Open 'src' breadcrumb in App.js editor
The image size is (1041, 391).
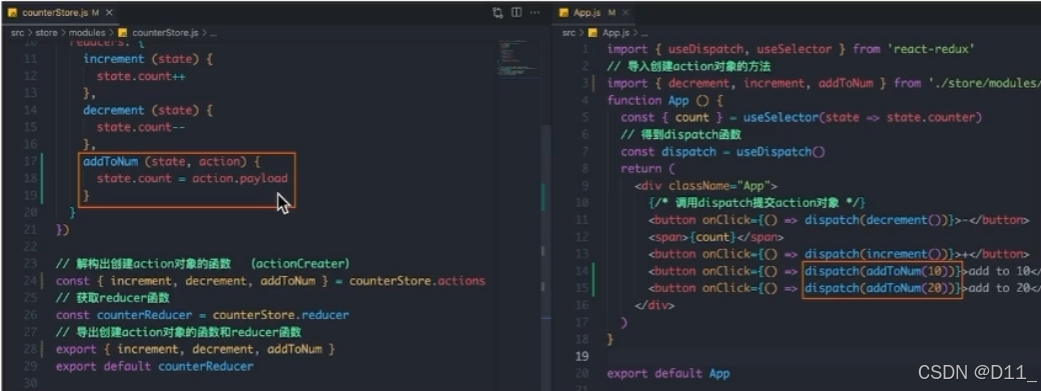pos(569,32)
